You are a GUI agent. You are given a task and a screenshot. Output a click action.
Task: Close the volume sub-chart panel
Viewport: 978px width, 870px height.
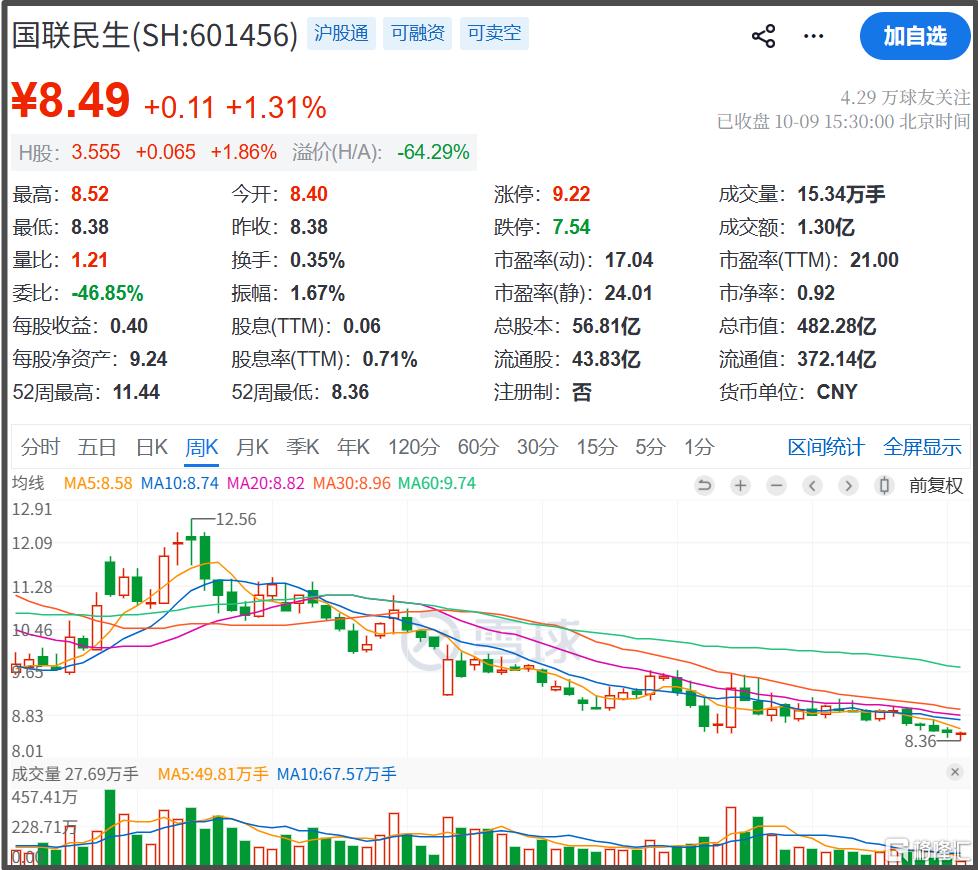point(954,772)
